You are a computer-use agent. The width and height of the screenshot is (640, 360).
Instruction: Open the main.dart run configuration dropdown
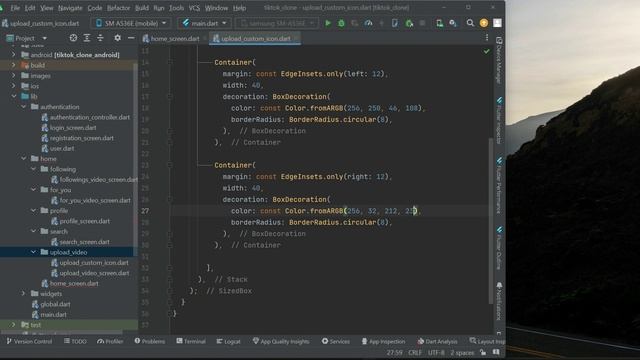pyautogui.click(x=204, y=23)
